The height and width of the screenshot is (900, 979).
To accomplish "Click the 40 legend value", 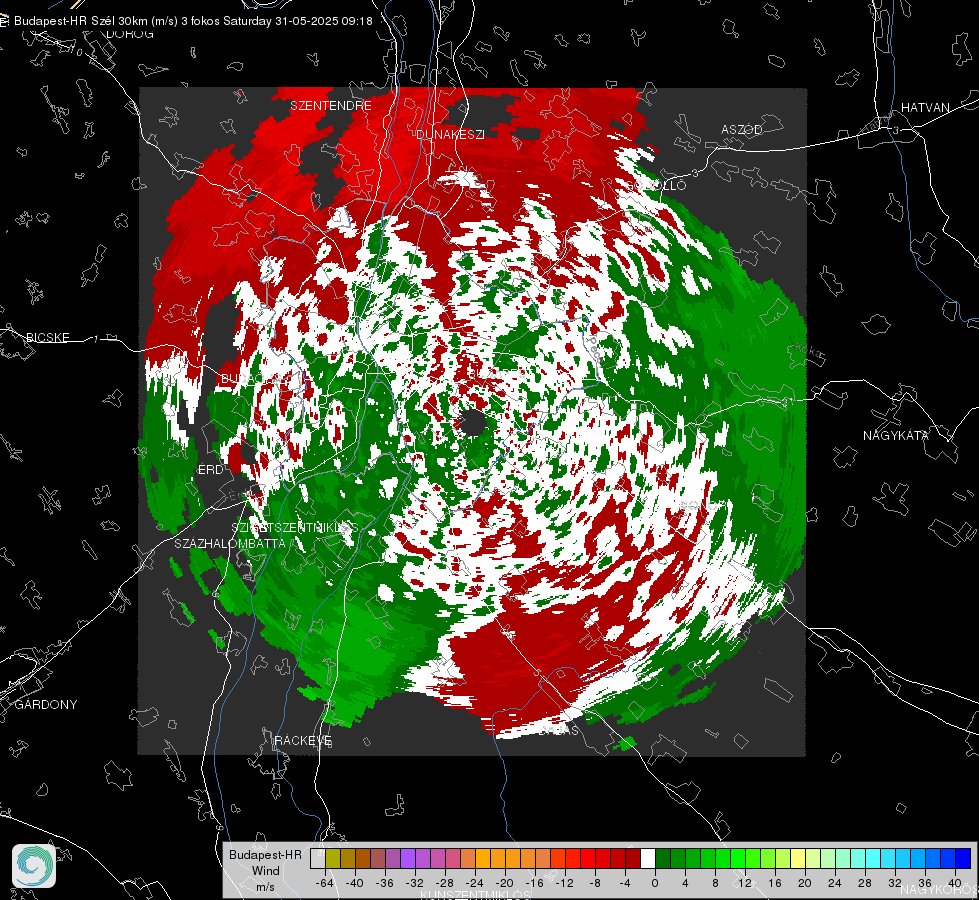I will click(x=955, y=883).
